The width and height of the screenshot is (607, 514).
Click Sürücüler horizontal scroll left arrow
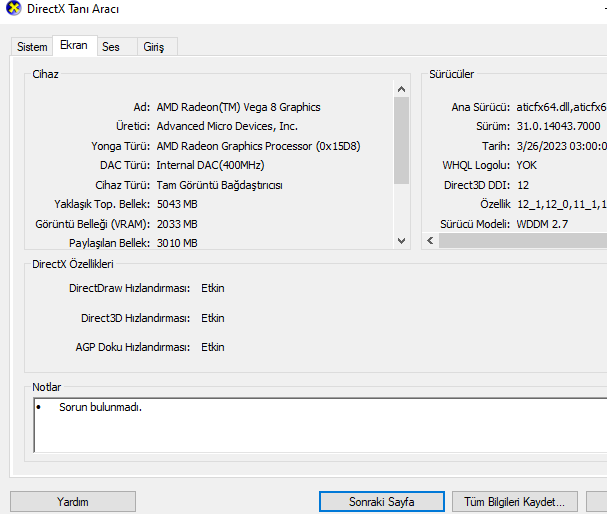(430, 240)
